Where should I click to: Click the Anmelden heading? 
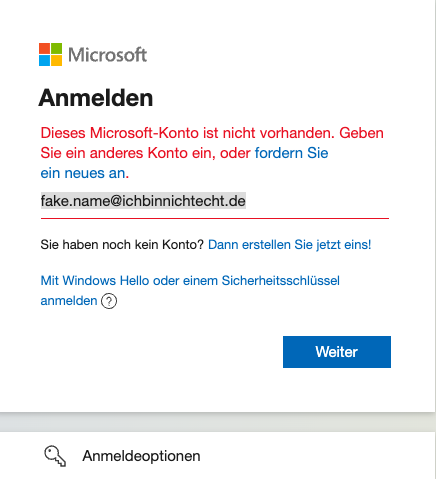[96, 98]
